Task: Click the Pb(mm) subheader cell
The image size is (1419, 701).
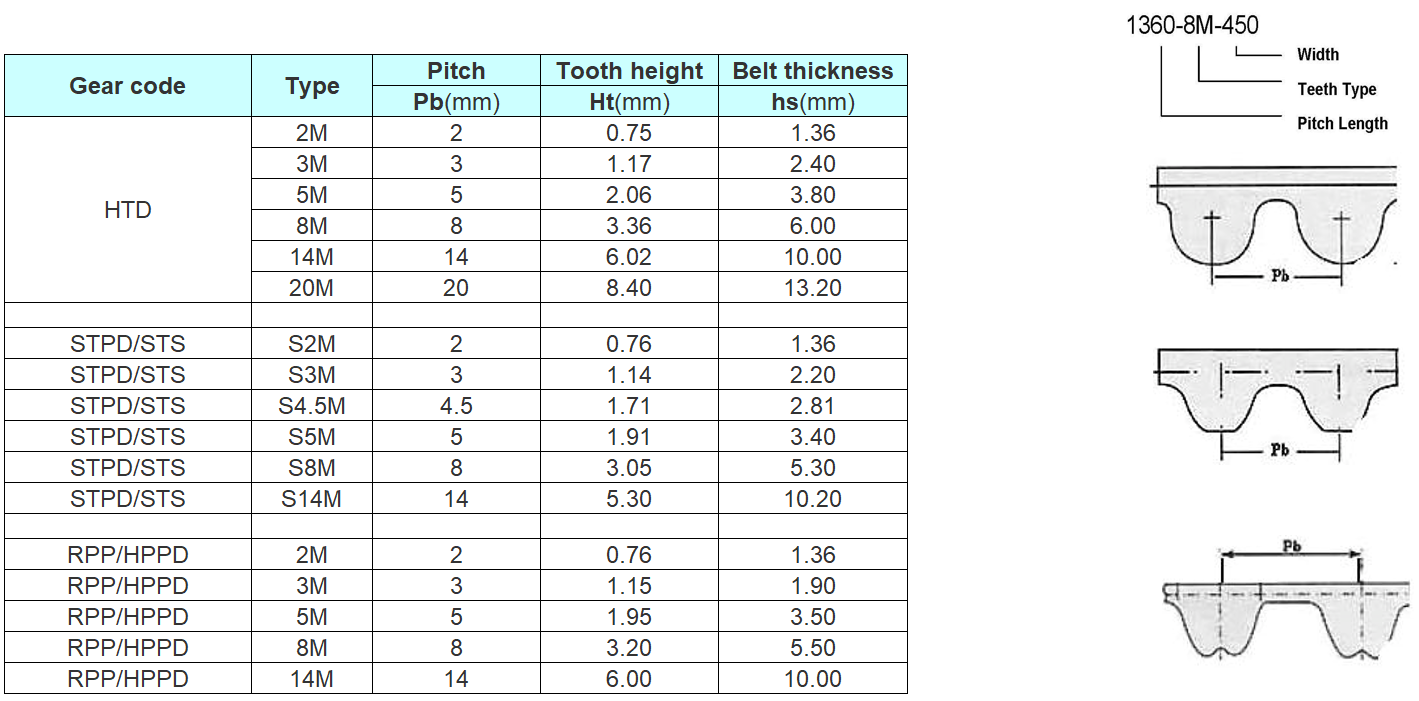Action: [456, 102]
